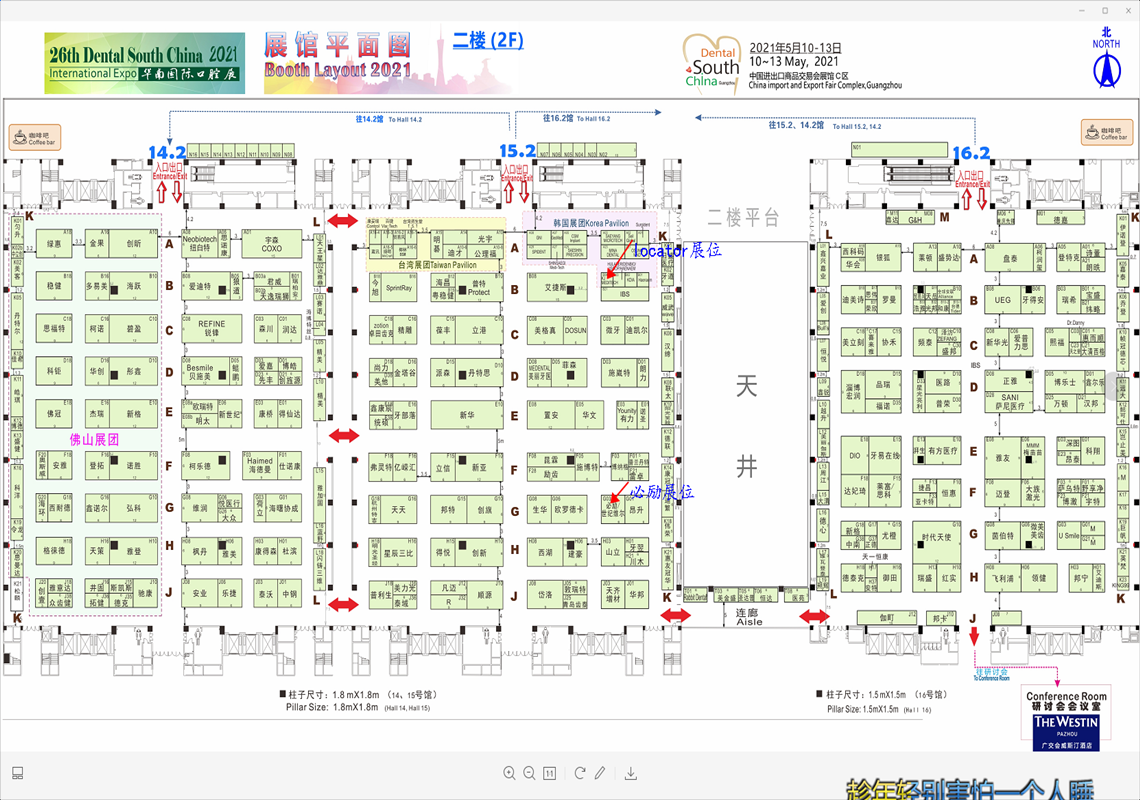Close the image viewer window
The height and width of the screenshot is (800, 1140).
[x=1127, y=10]
